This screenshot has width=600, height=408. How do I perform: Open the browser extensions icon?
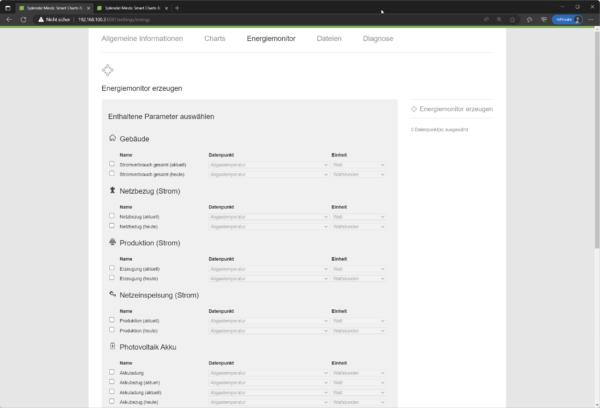click(x=529, y=20)
